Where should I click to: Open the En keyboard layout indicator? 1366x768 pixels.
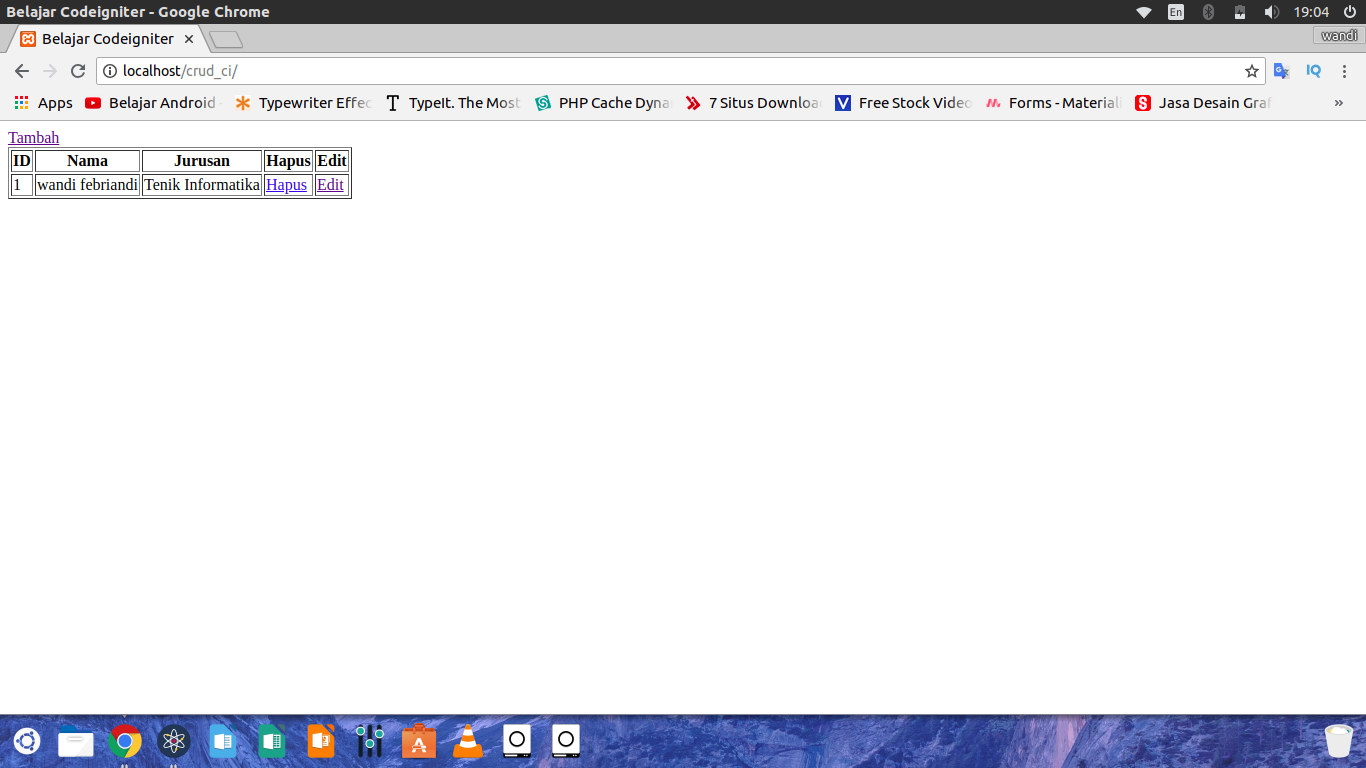point(1176,12)
